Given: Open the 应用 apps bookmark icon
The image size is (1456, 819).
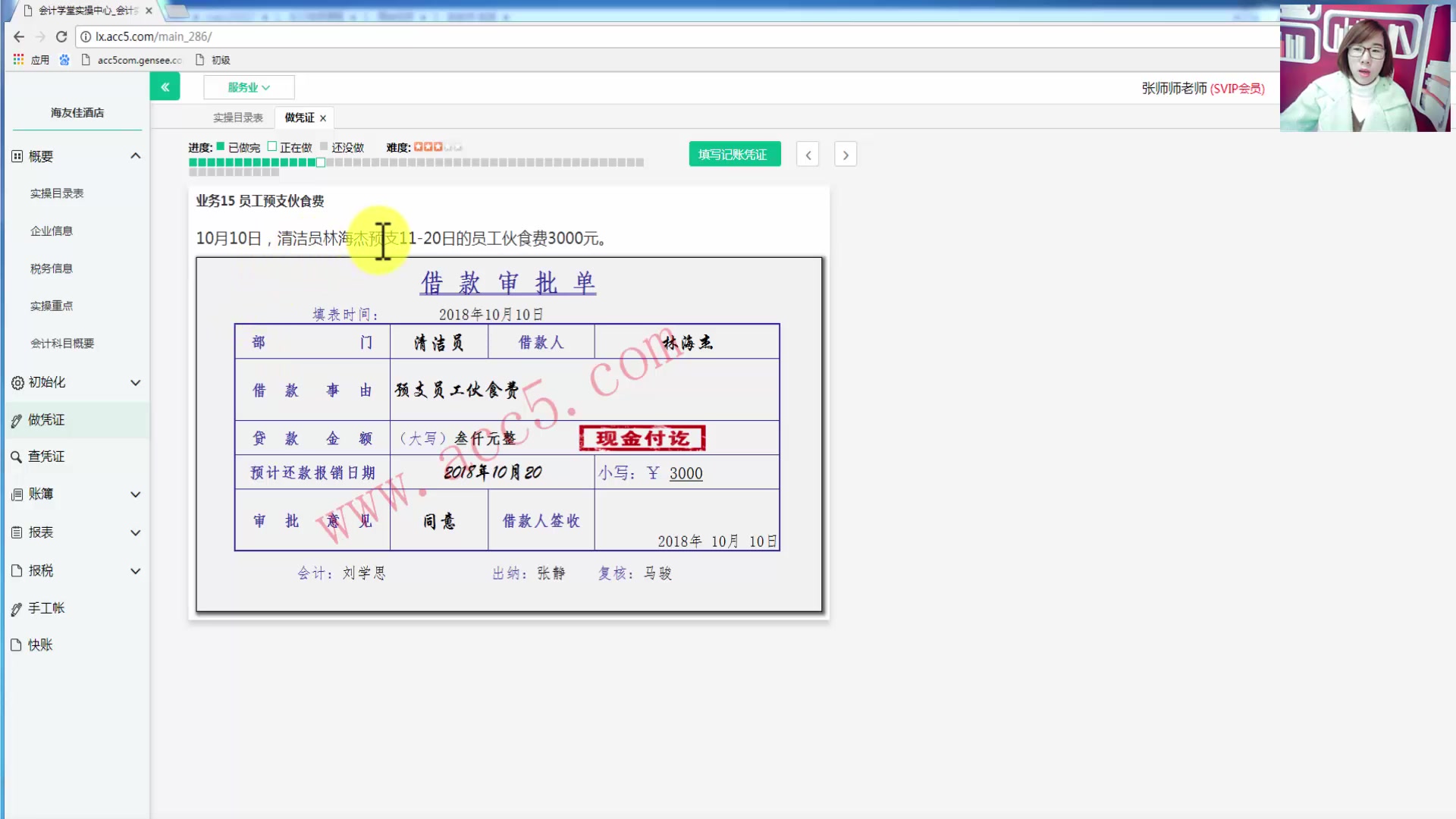Looking at the screenshot, I should [x=18, y=59].
